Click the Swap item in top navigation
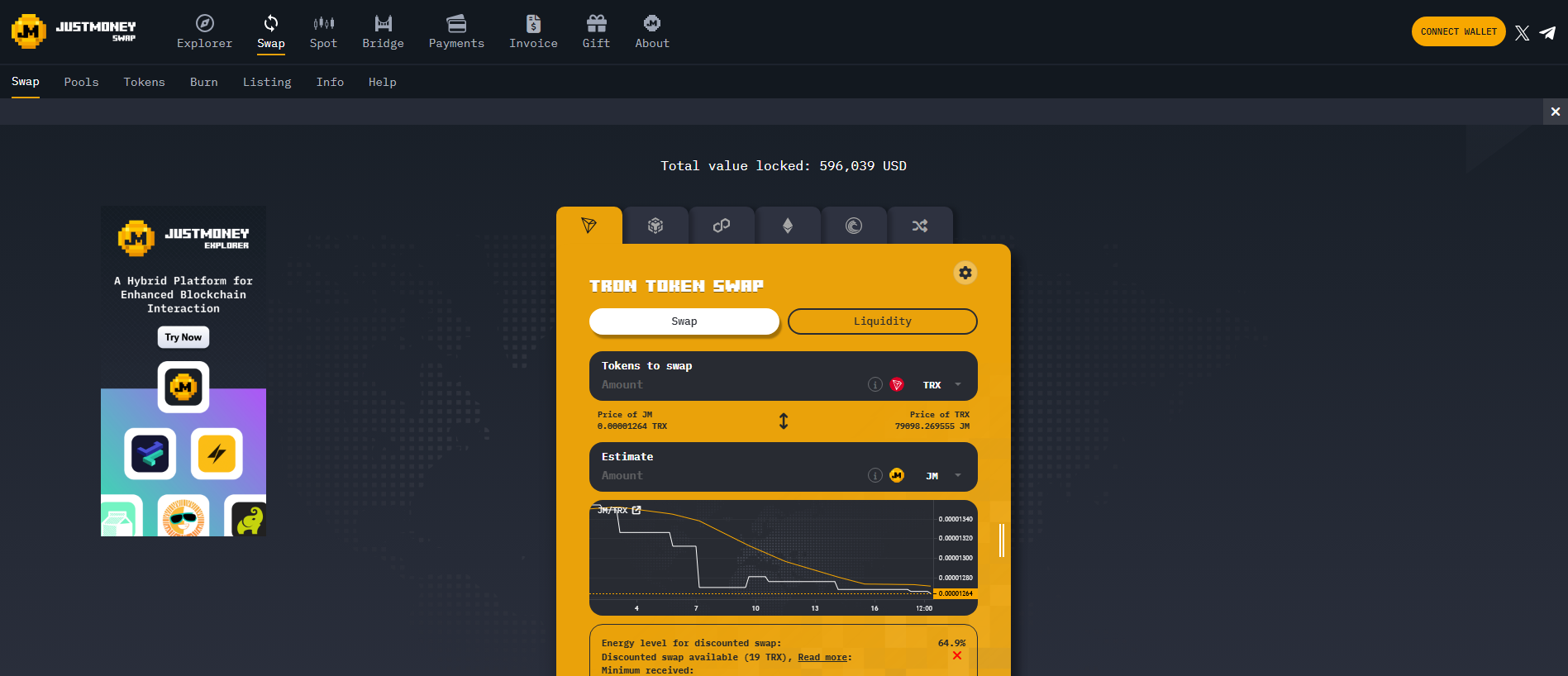This screenshot has width=1568, height=676. [x=271, y=32]
